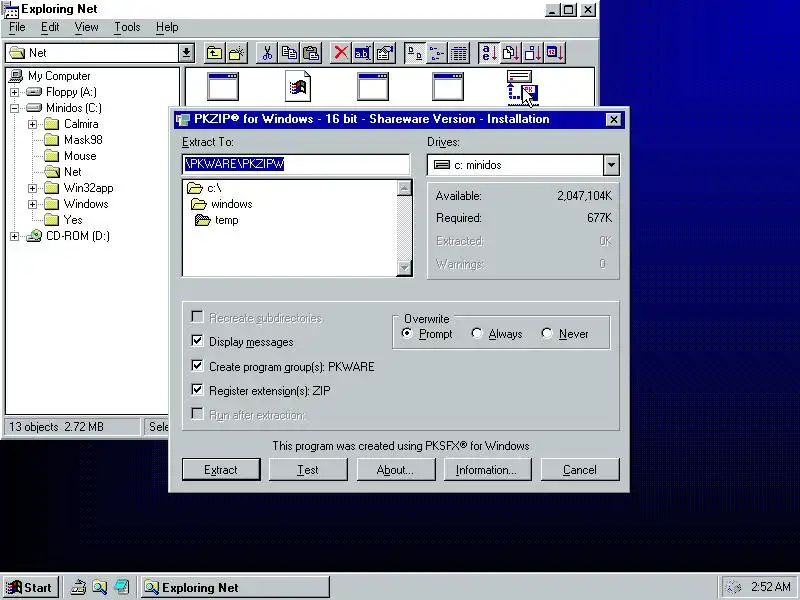Click the CD-ROM (D:) drive icon
800x600 pixels.
(x=34, y=236)
